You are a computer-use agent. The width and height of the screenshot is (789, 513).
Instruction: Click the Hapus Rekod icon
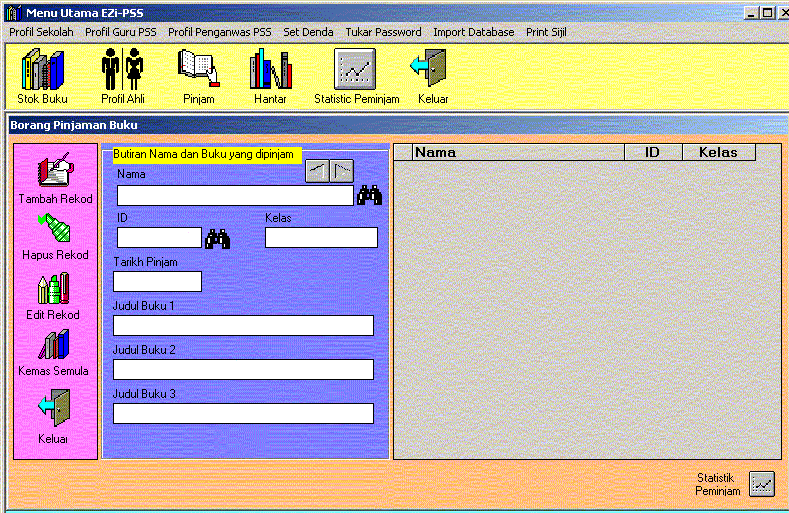tap(55, 229)
